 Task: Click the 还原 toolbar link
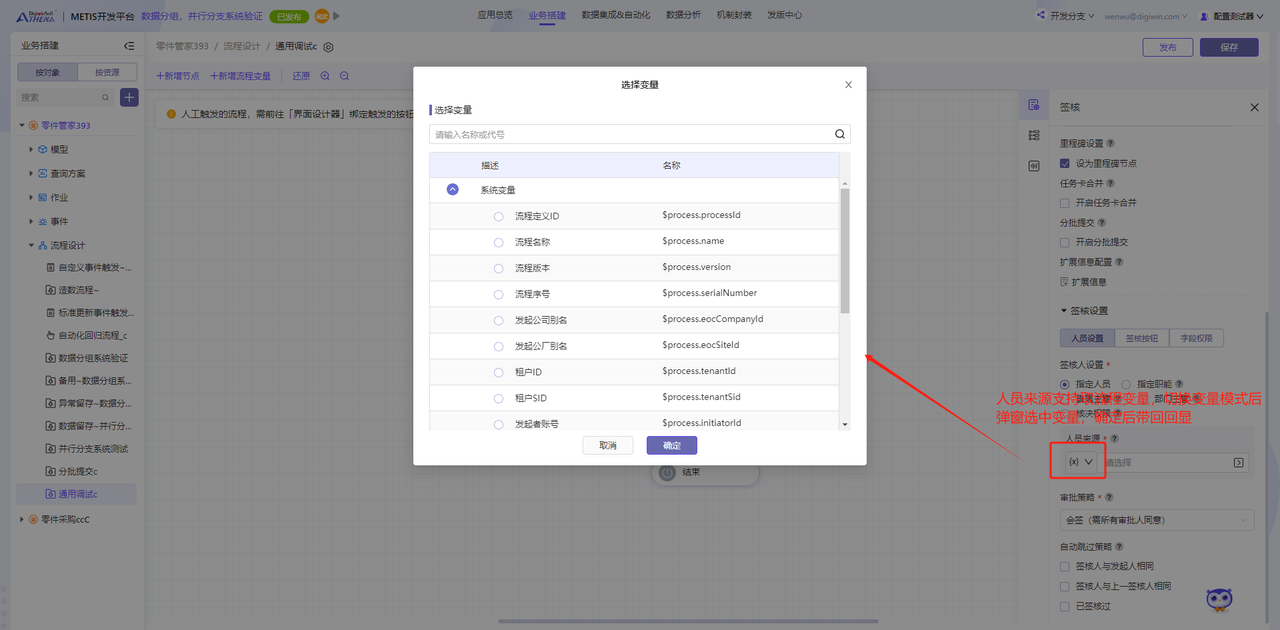tap(301, 76)
